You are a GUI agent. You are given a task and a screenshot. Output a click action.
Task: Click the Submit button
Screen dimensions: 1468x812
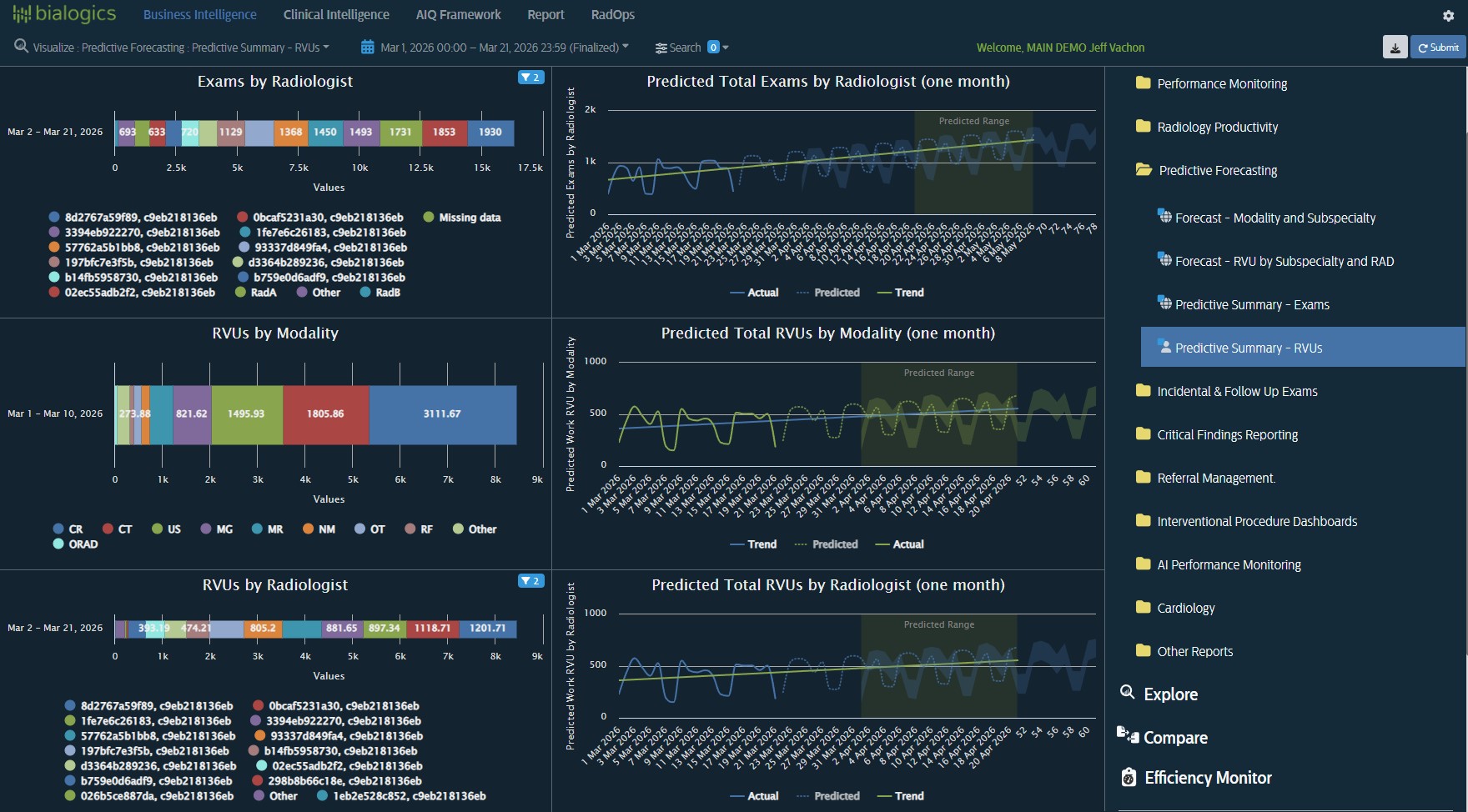coord(1437,48)
